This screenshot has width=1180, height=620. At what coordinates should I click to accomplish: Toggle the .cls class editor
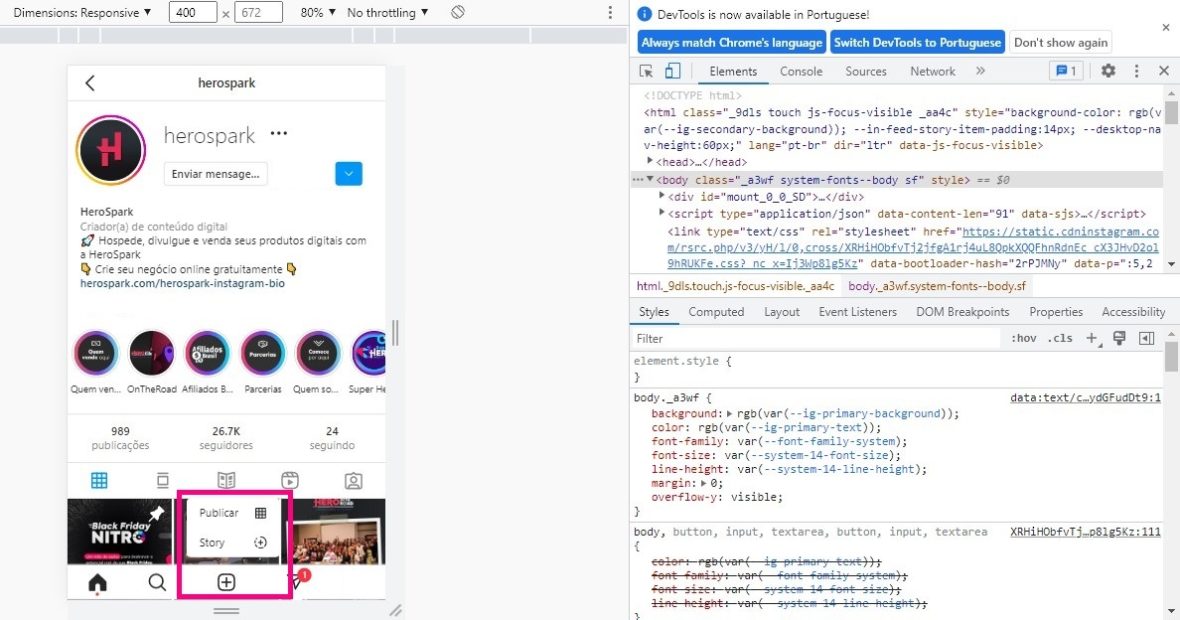[1060, 338]
